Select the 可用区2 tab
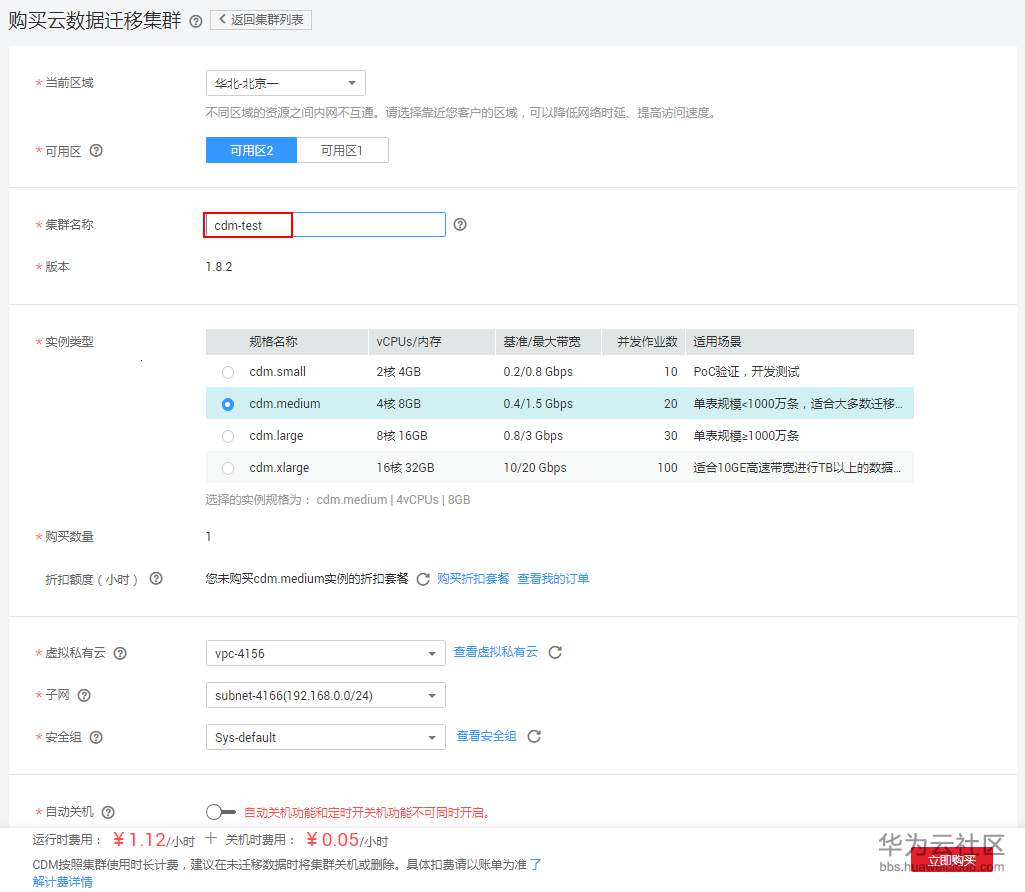This screenshot has height=892, width=1025. point(252,150)
